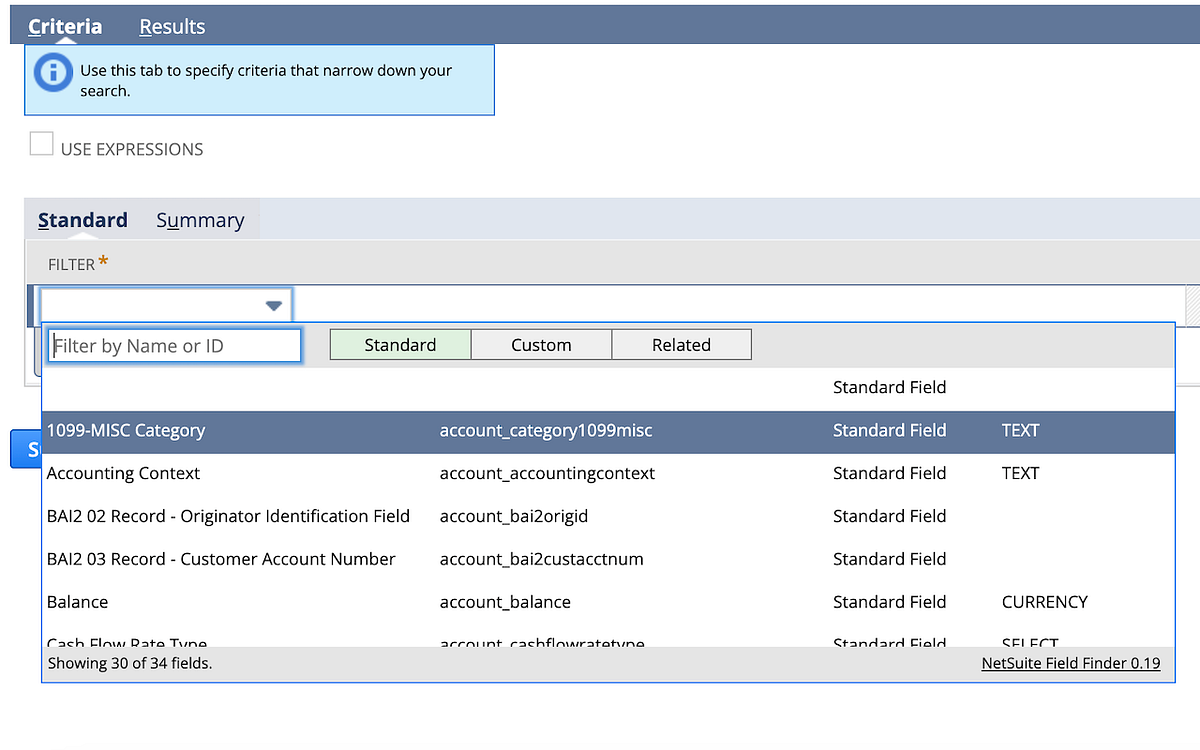This screenshot has width=1200, height=750.
Task: Toggle the Standard field type filter
Action: [399, 344]
